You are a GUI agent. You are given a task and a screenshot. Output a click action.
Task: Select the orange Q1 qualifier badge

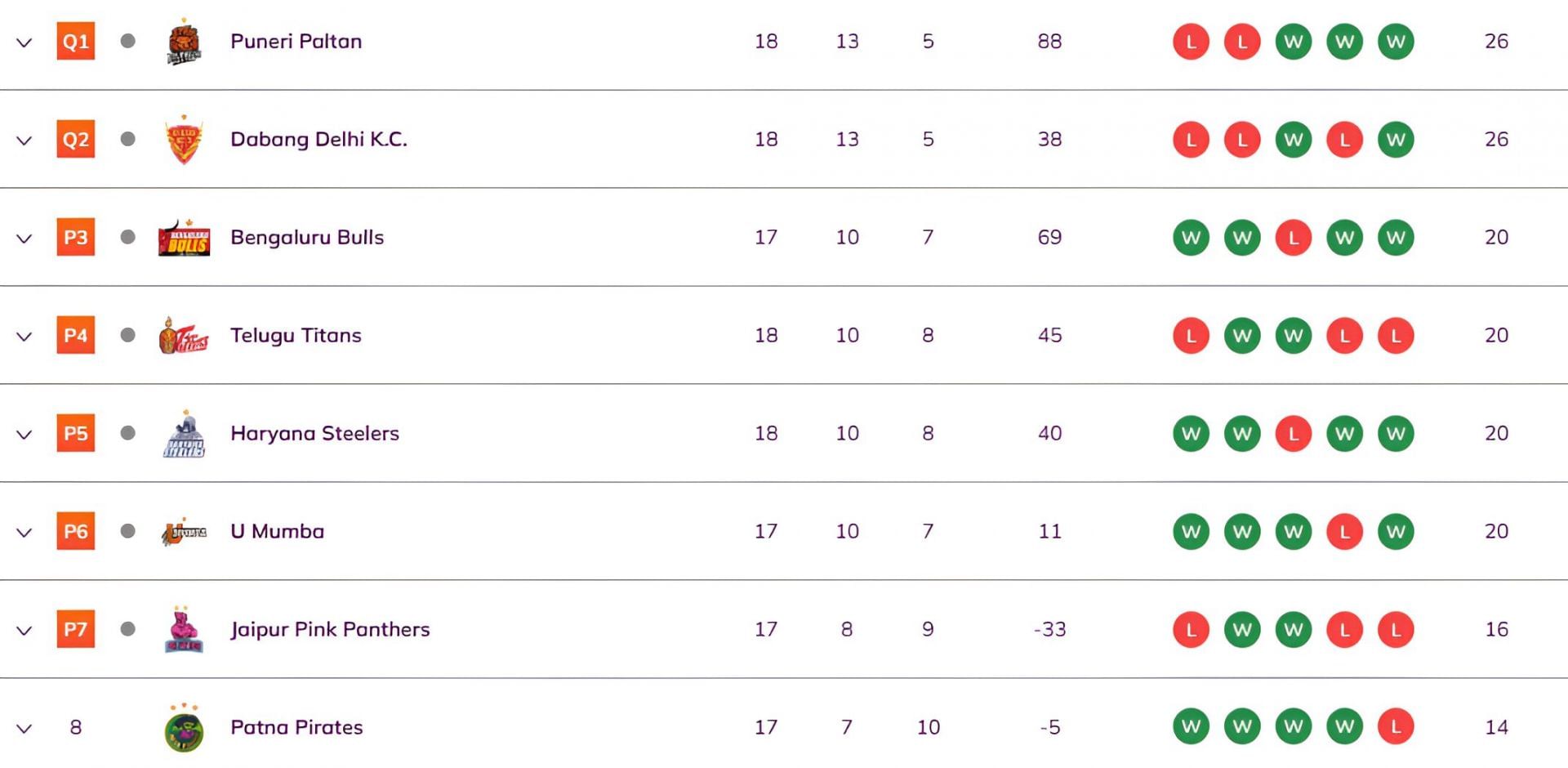(x=76, y=41)
